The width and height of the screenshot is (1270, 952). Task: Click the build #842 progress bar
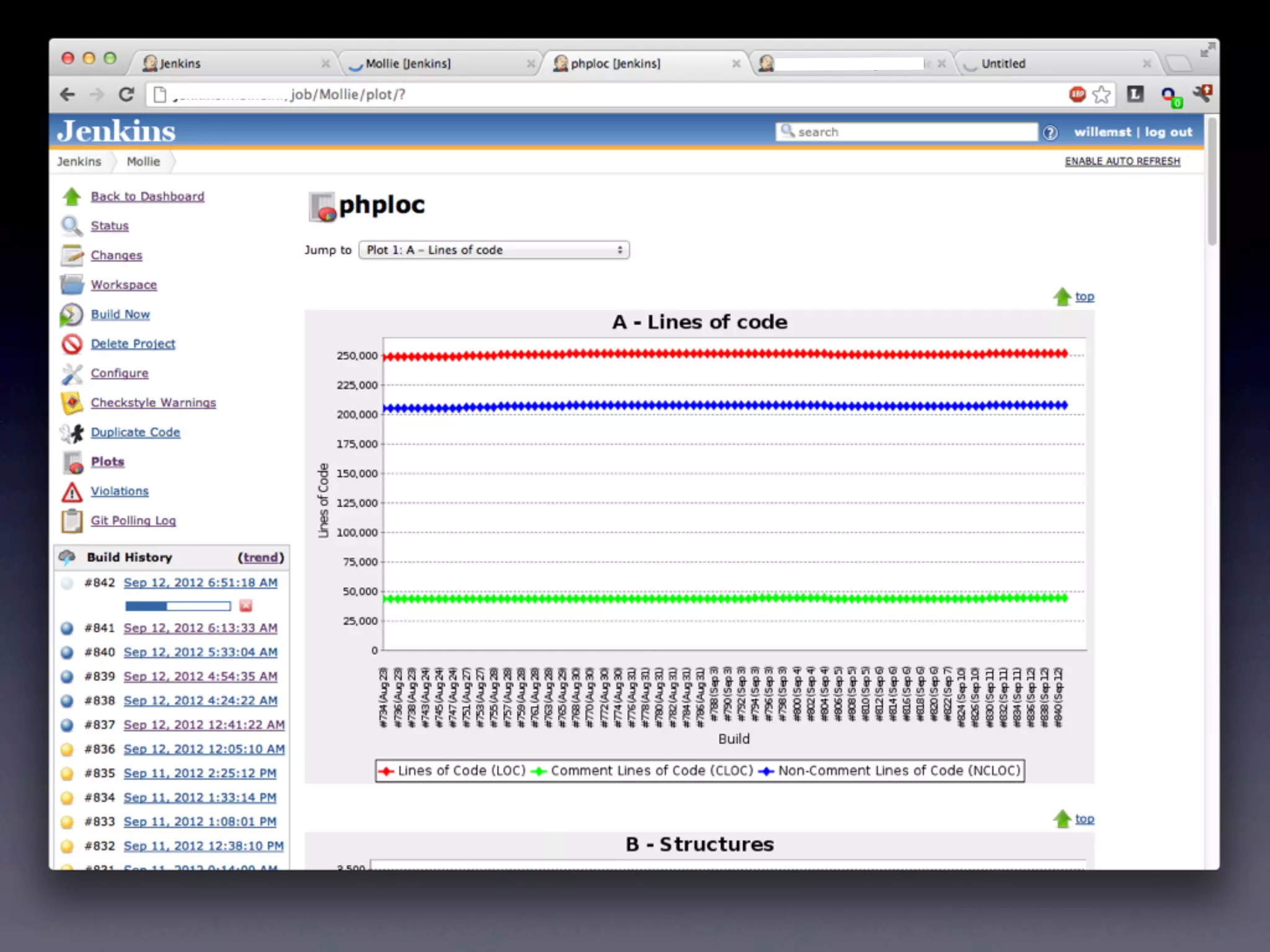point(177,606)
